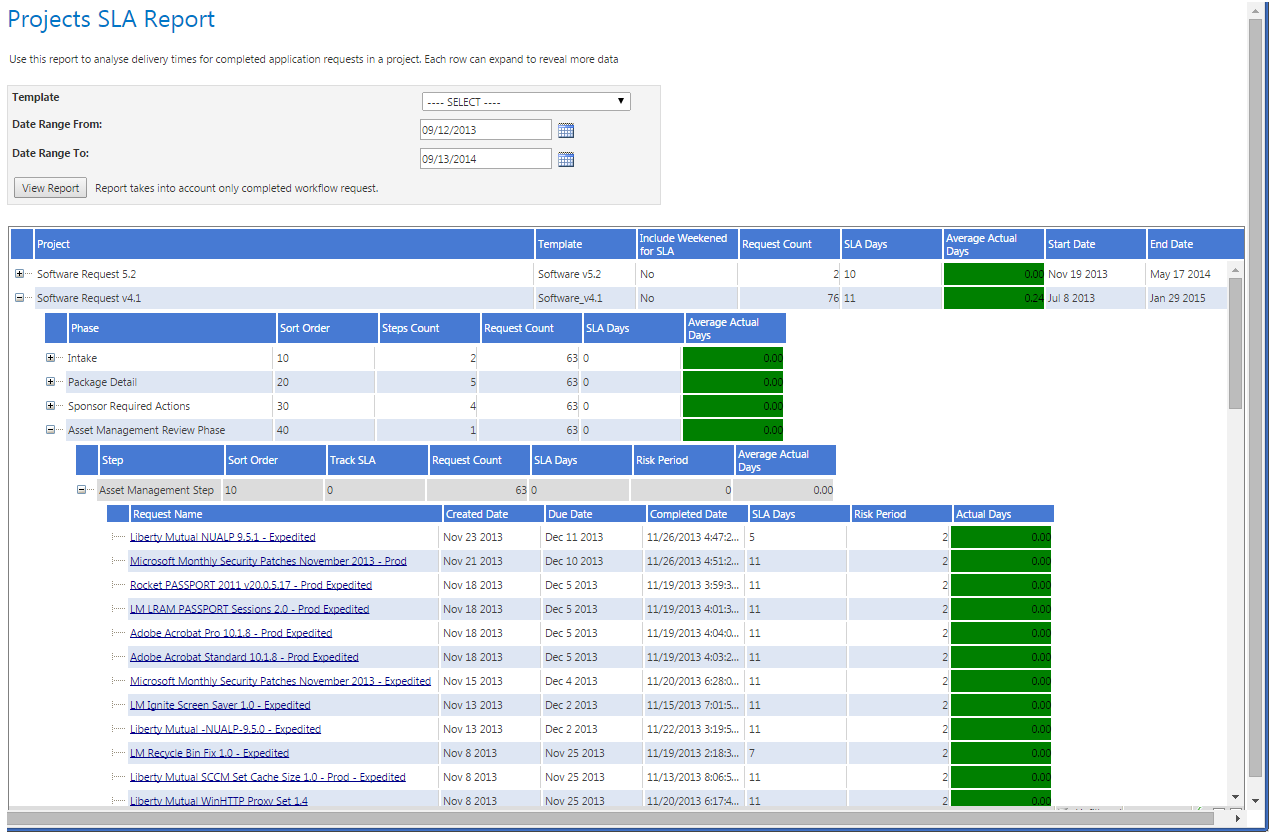Image resolution: width=1270 pixels, height=834 pixels.
Task: Open the calendar picker for Date Range To
Action: [x=566, y=158]
